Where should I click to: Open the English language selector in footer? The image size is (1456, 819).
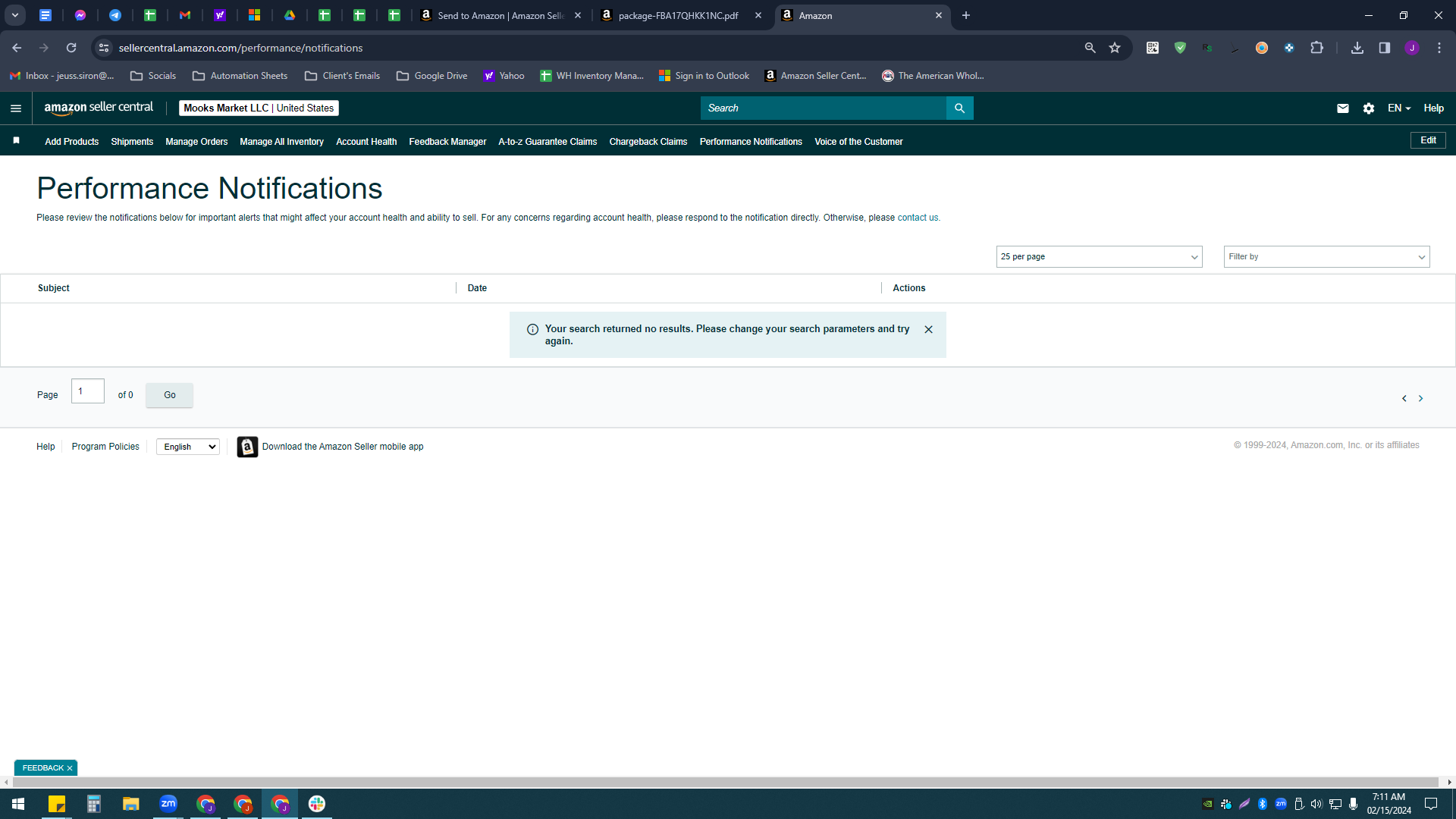click(x=188, y=447)
